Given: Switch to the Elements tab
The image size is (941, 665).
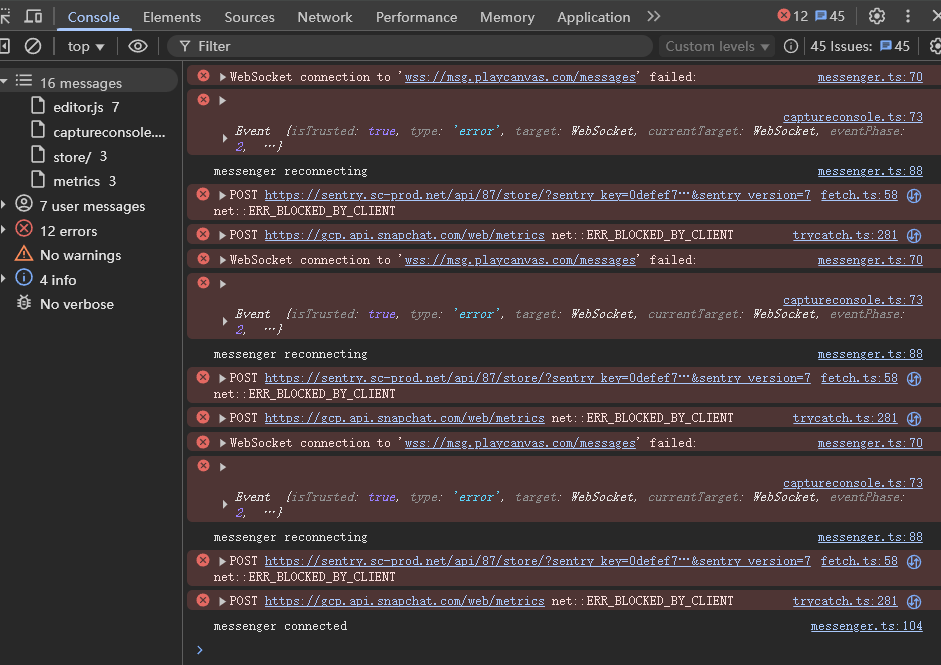Looking at the screenshot, I should [172, 17].
